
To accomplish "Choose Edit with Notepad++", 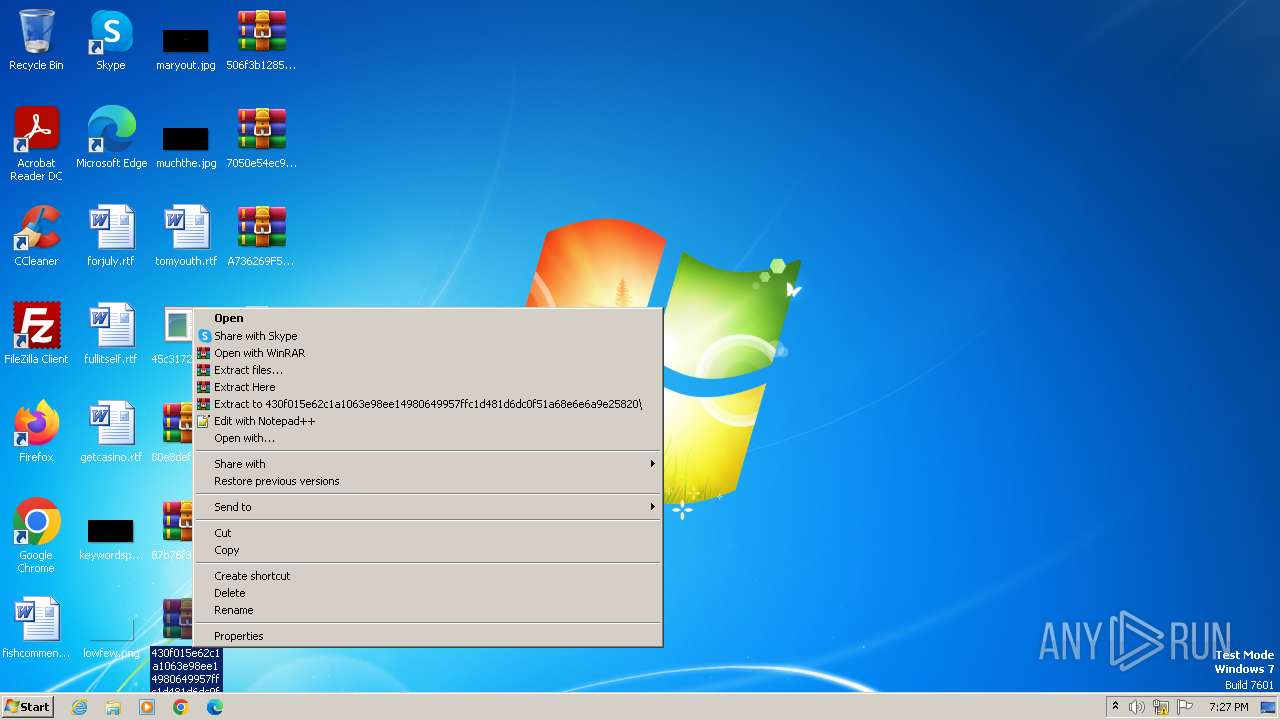I will (428, 421).
